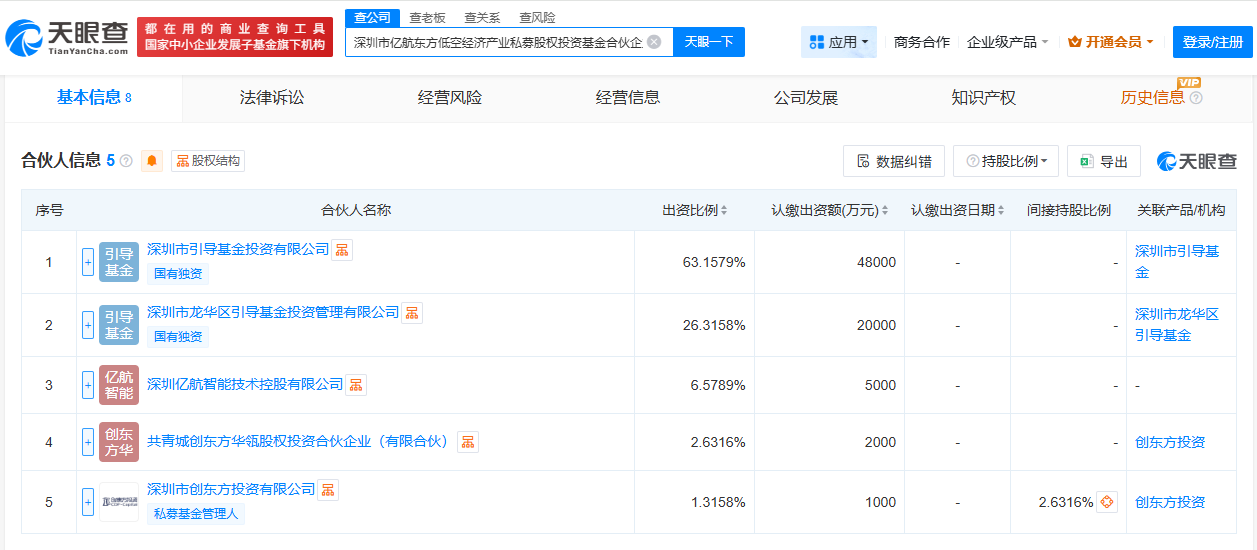
Task: Click the orange bell alert icon
Action: point(152,161)
